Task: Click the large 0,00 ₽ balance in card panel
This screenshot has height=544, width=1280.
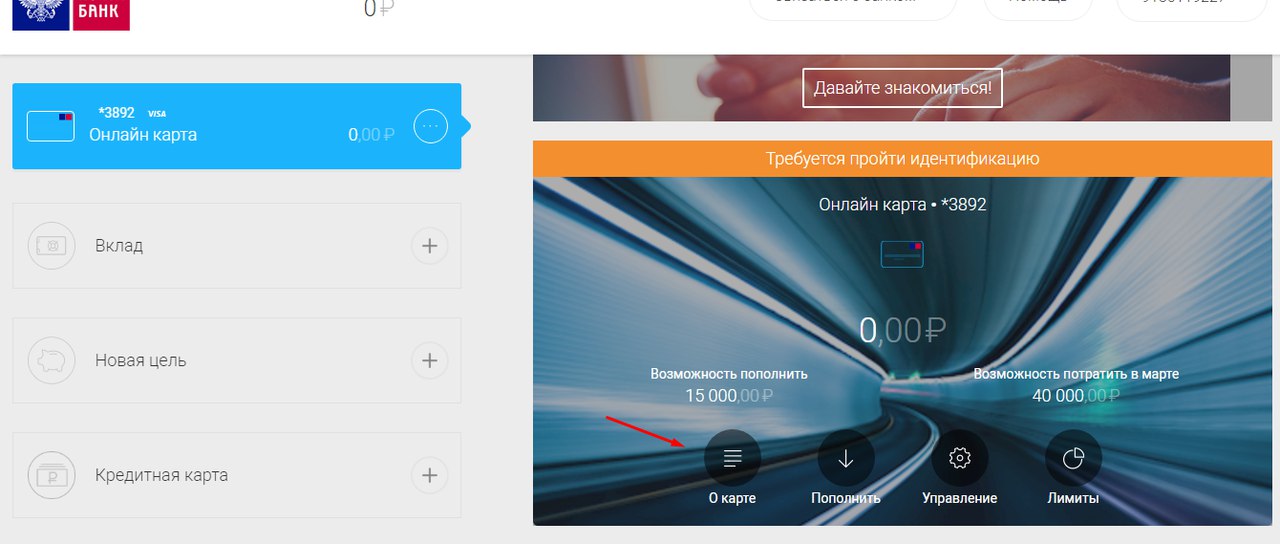Action: click(x=902, y=329)
